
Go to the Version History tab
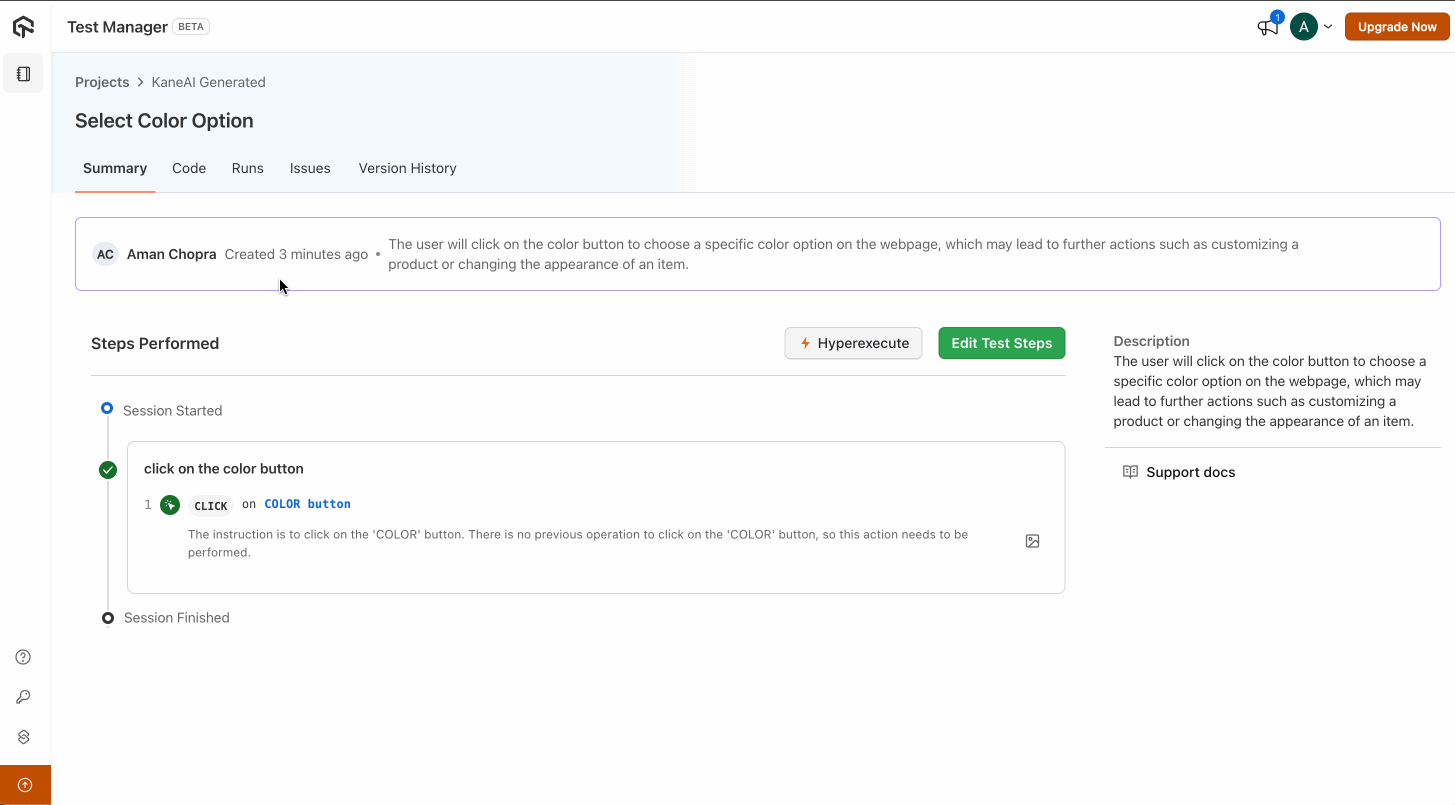point(407,168)
